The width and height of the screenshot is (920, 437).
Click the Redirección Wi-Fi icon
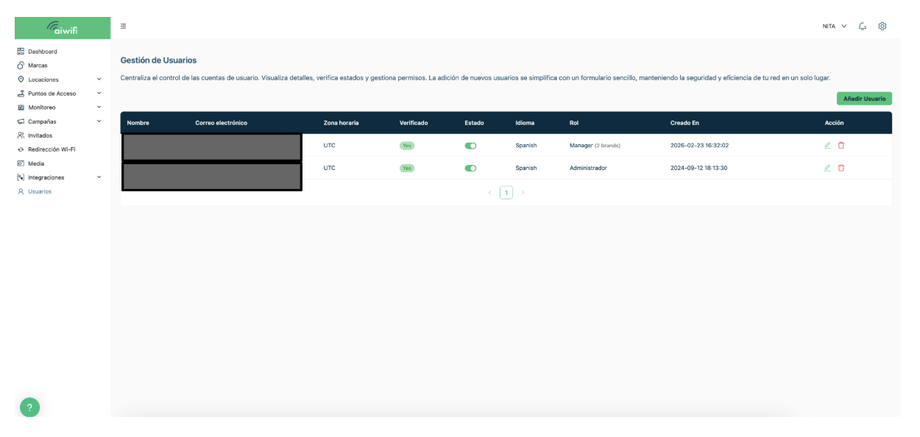[x=21, y=150]
